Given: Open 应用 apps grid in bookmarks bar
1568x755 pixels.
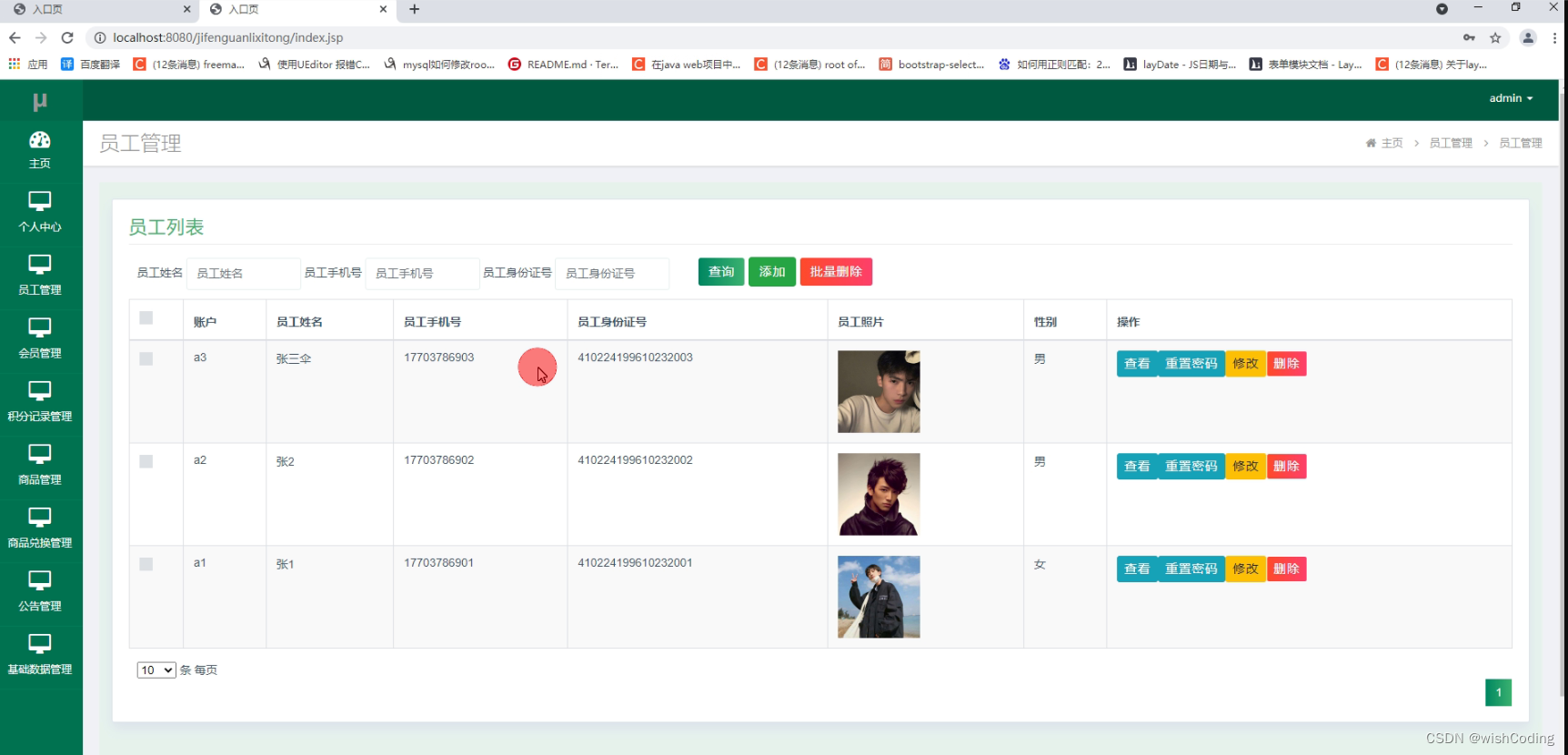Looking at the screenshot, I should click(x=27, y=65).
